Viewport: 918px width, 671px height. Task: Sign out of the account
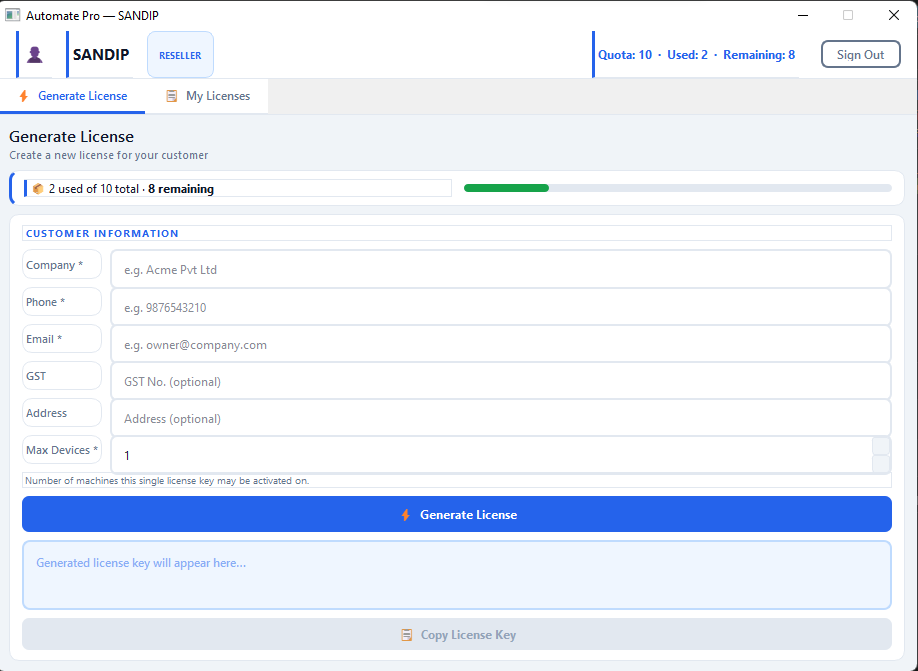point(860,54)
